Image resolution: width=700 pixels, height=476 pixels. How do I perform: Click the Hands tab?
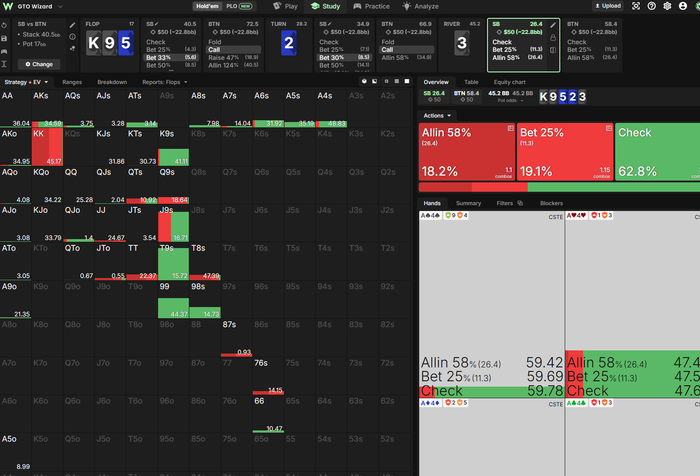[x=432, y=203]
